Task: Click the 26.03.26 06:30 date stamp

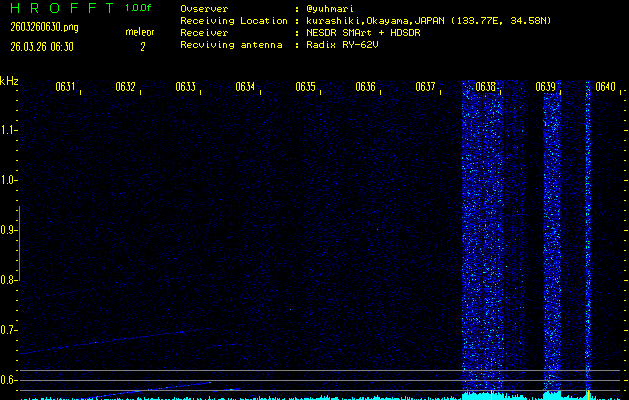Action: coord(41,46)
